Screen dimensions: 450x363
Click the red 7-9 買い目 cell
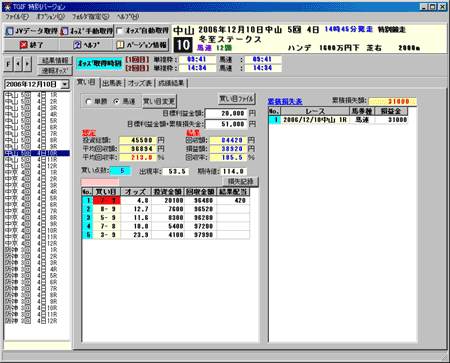coord(107,200)
